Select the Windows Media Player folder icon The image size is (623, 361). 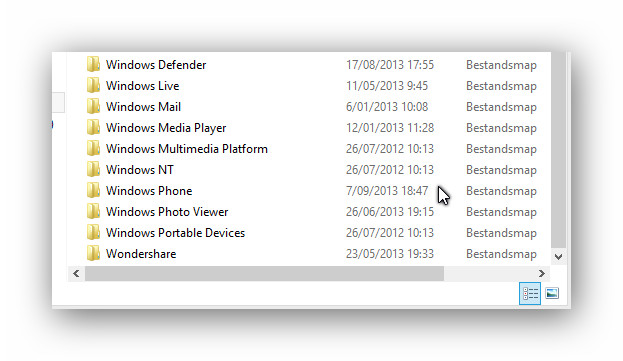tap(93, 127)
